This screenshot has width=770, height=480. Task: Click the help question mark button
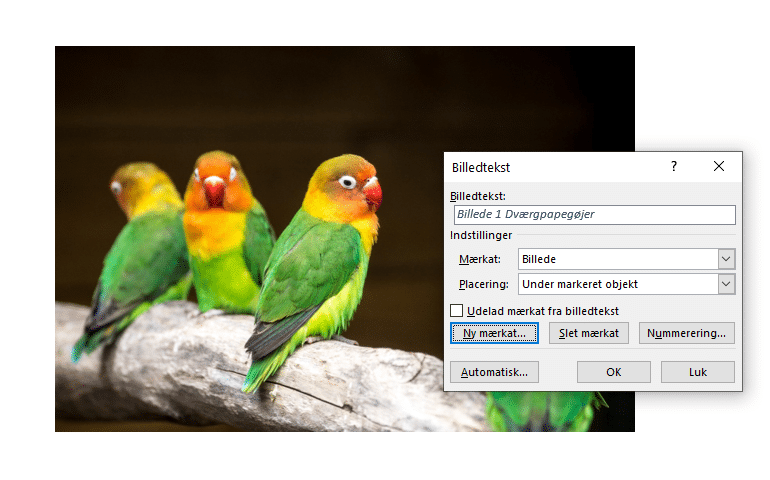[x=673, y=167]
